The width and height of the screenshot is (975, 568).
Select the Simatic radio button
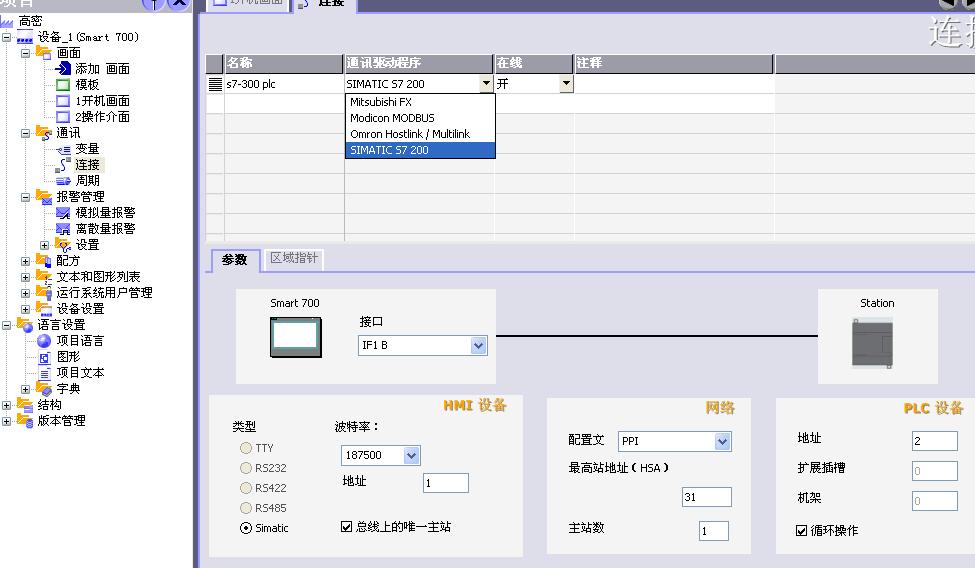click(246, 528)
